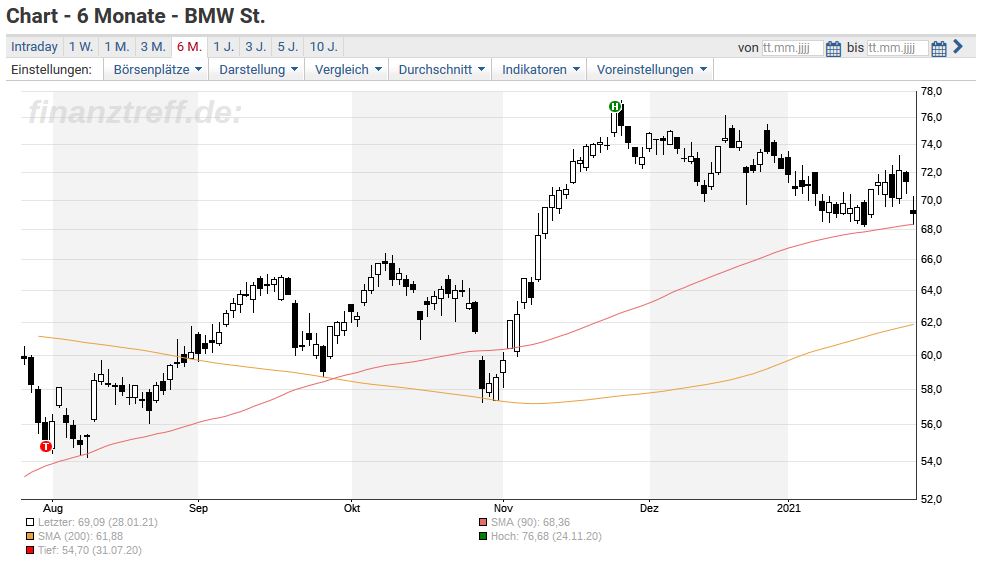Click the red T low marker

[46, 447]
